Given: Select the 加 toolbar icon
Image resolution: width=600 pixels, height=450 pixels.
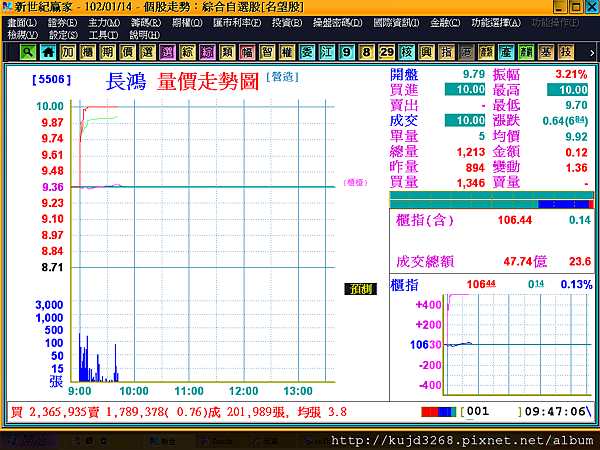Looking at the screenshot, I should click(68, 52).
